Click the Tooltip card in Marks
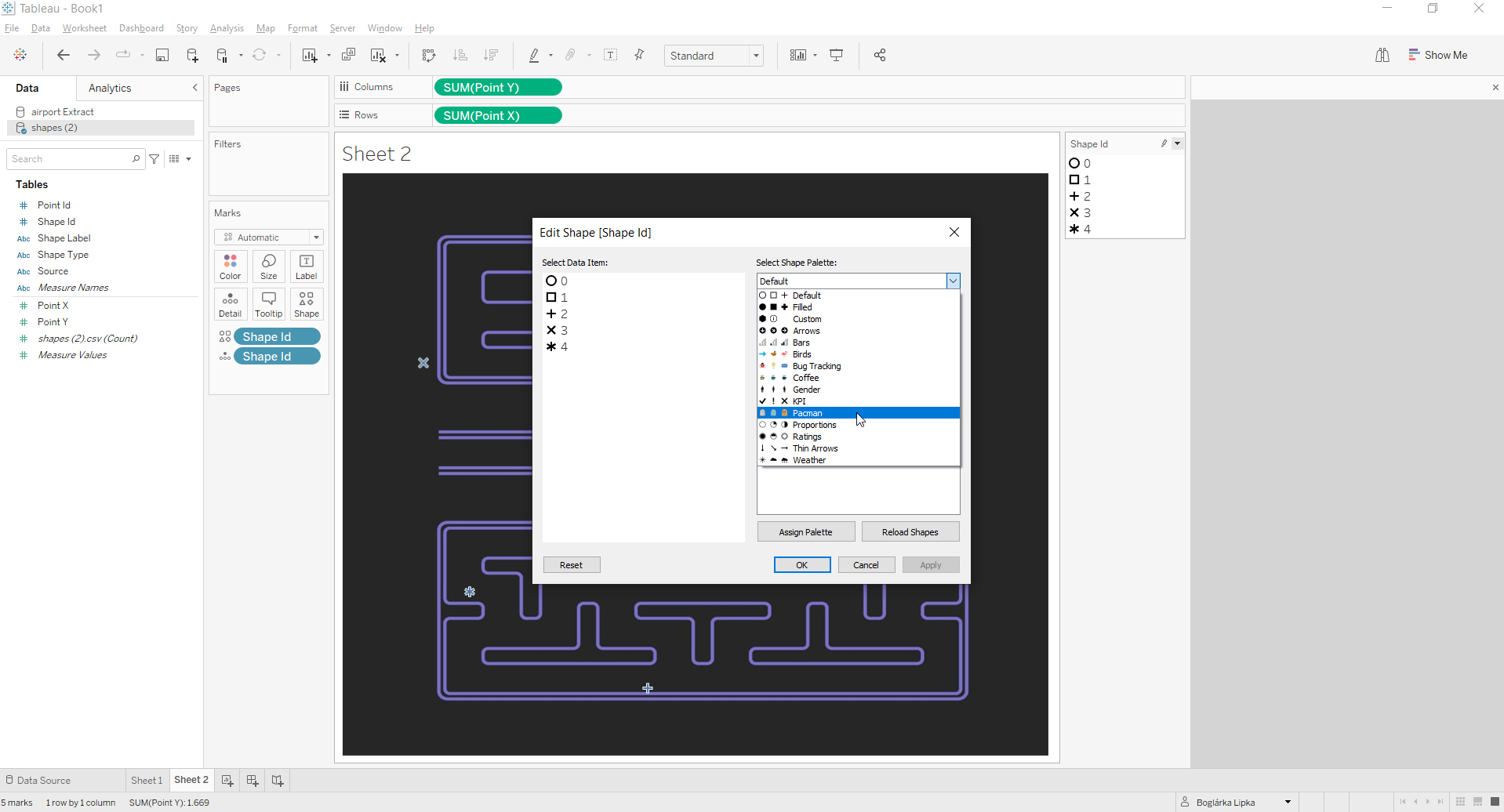 (268, 304)
